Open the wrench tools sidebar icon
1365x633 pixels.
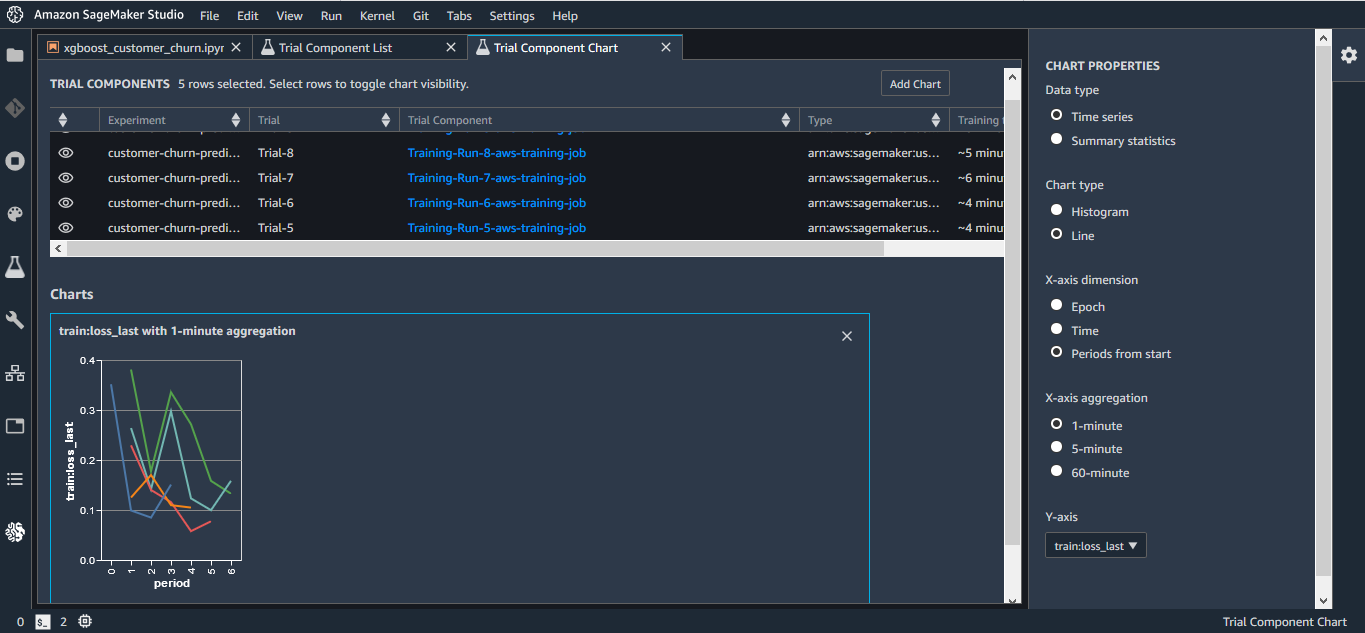[15, 320]
